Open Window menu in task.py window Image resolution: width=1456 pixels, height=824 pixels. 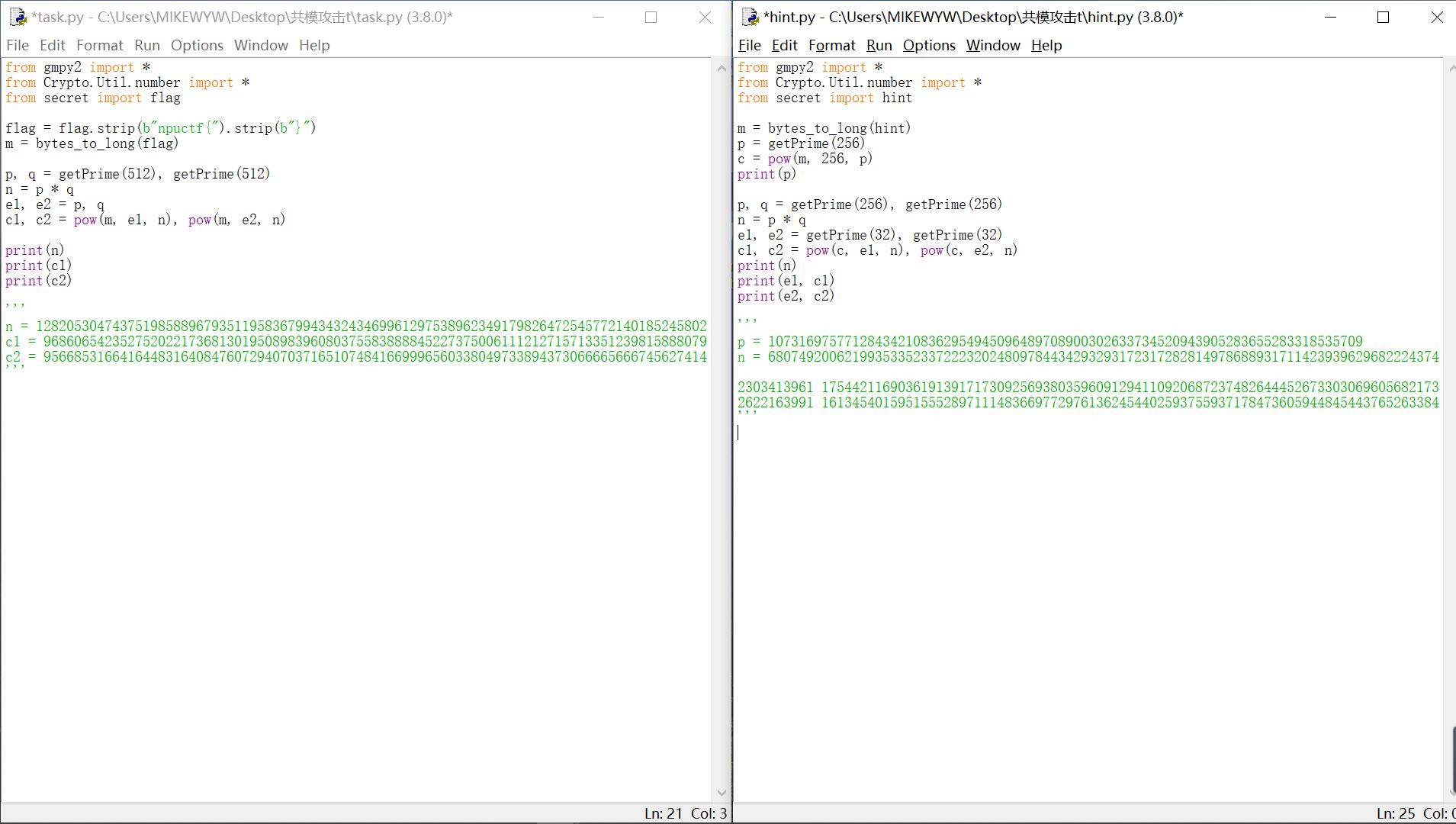coord(261,45)
